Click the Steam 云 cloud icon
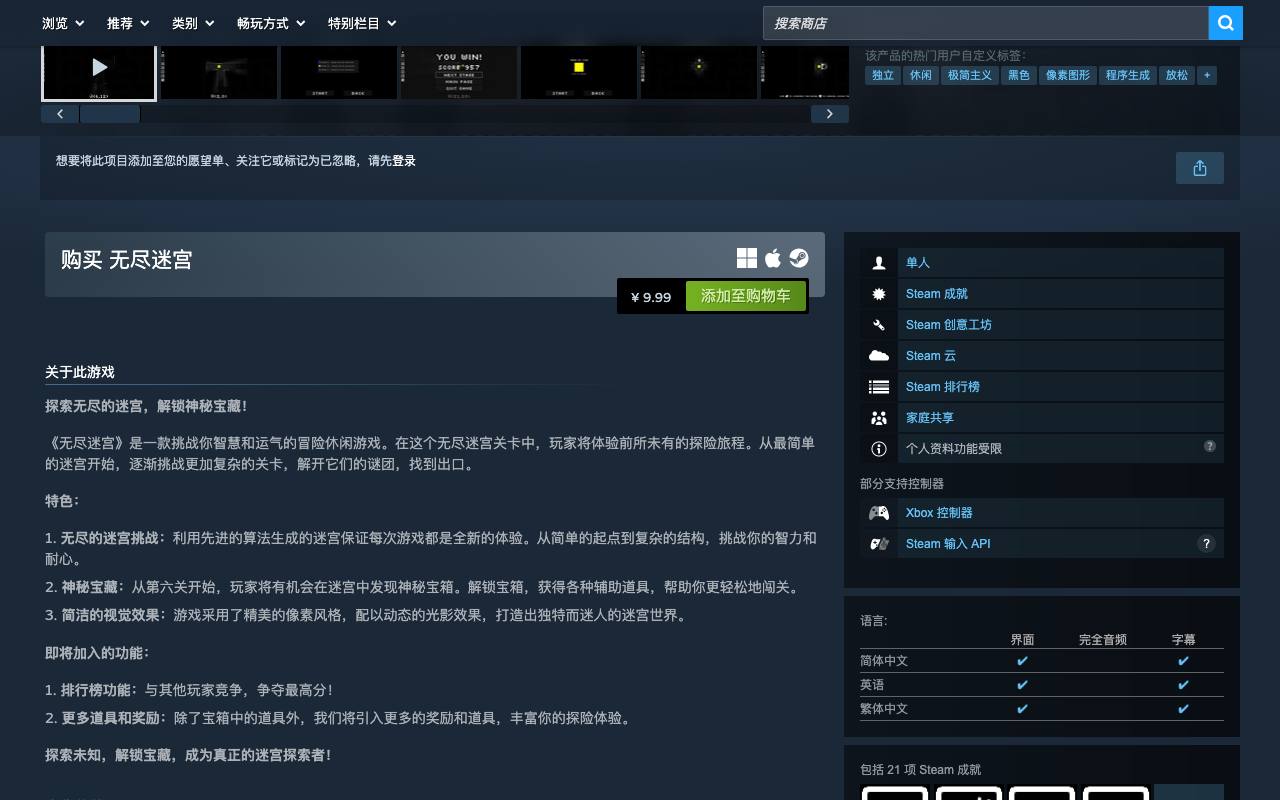 (879, 356)
